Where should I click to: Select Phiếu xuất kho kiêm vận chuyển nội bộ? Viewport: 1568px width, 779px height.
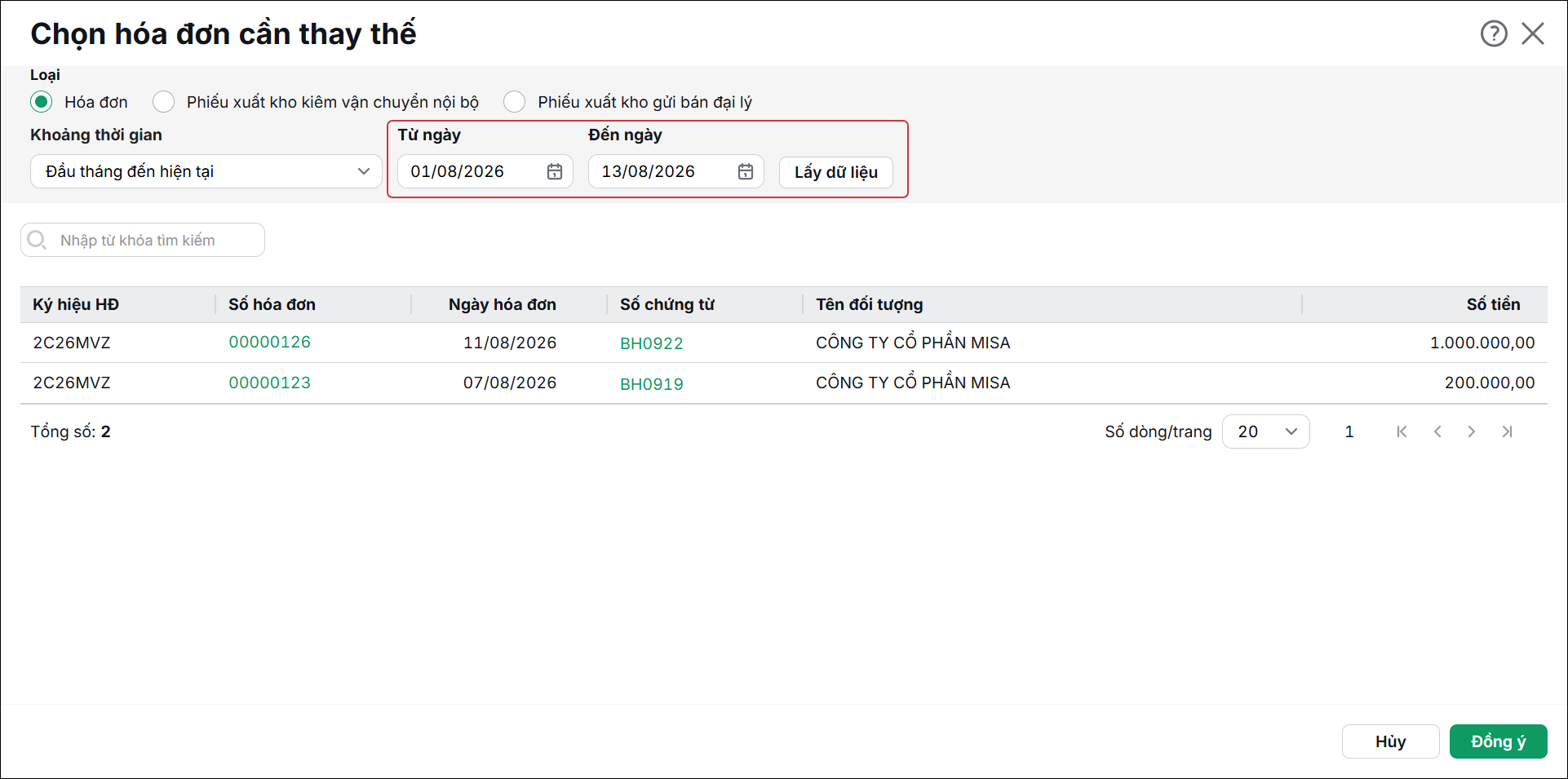pos(164,102)
